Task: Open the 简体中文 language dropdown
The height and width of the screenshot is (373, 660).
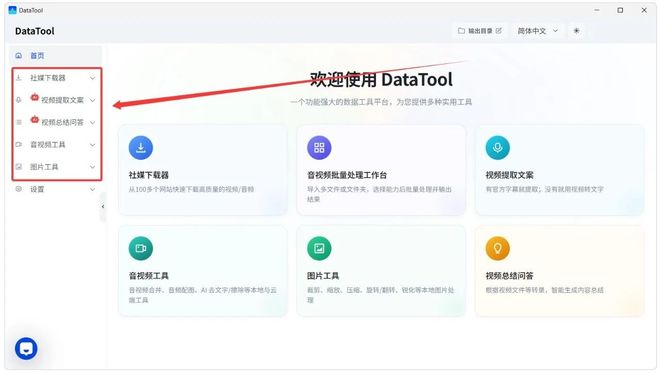Action: 538,31
